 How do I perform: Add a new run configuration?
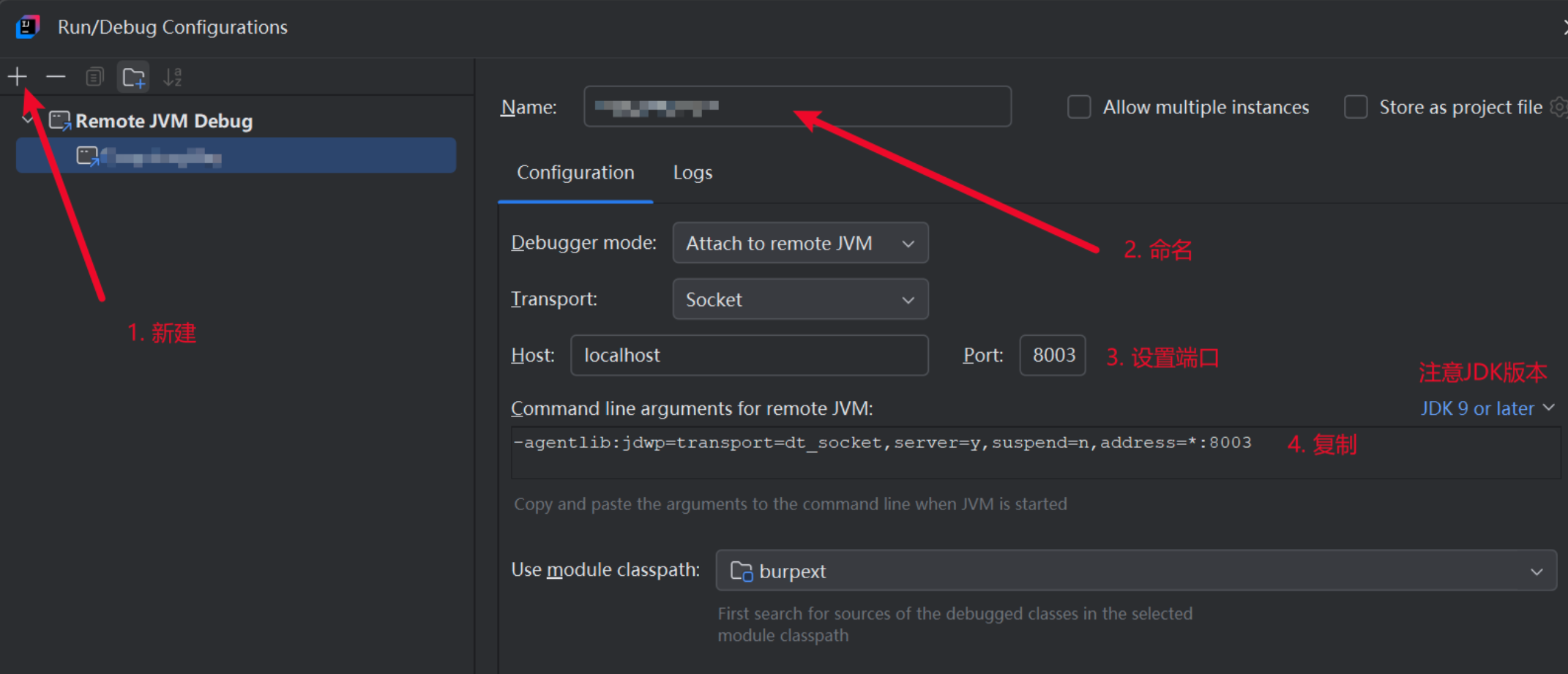point(18,76)
